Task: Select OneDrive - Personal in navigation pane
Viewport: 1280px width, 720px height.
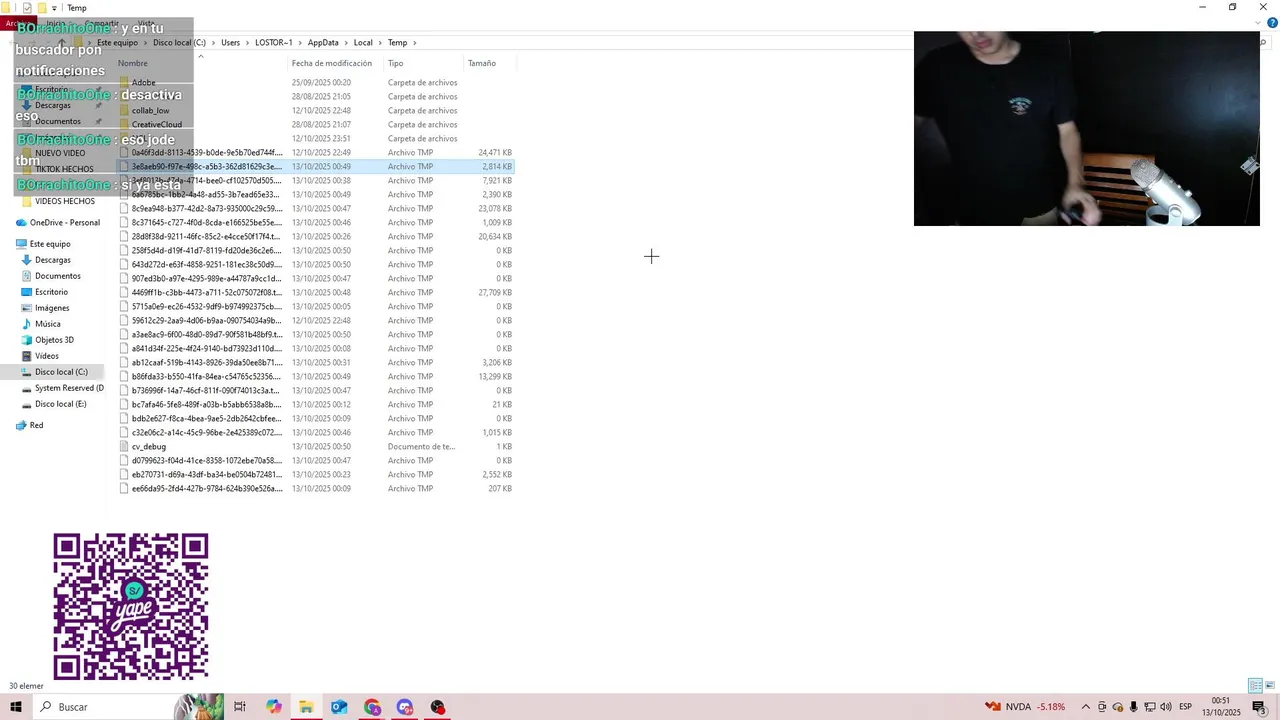Action: click(x=65, y=223)
